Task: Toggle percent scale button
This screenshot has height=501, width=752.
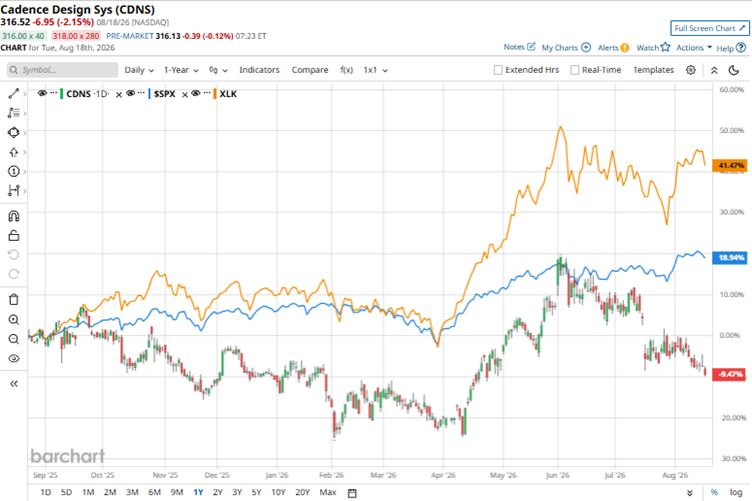Action: pos(714,492)
